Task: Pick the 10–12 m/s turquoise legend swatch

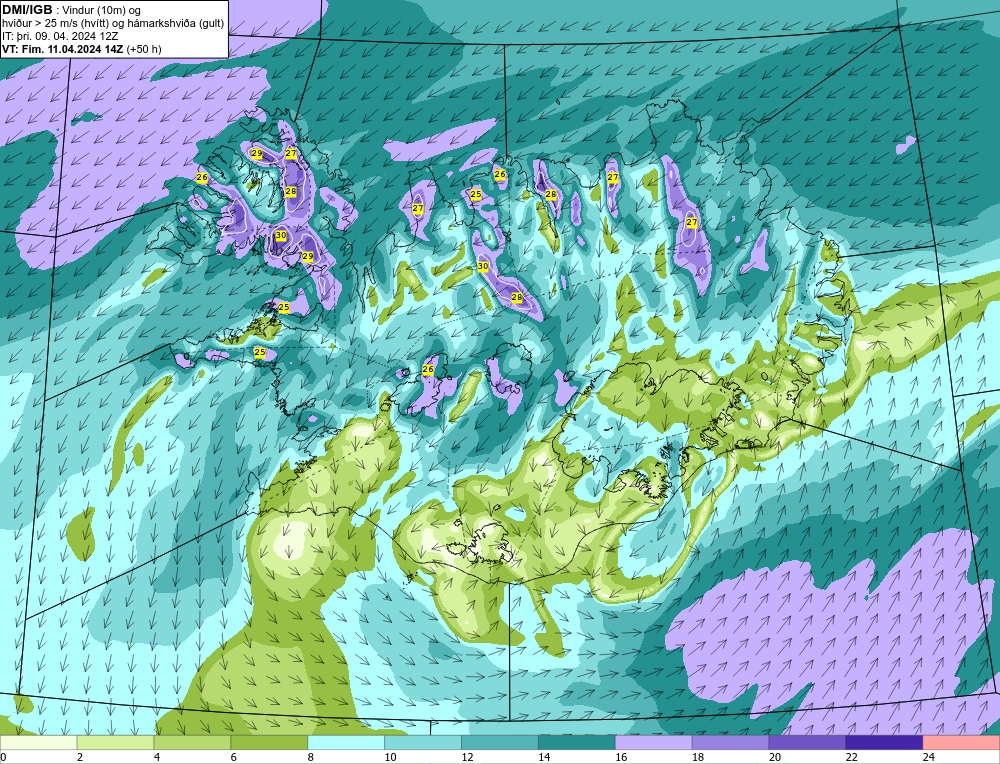Action: pyautogui.click(x=423, y=742)
